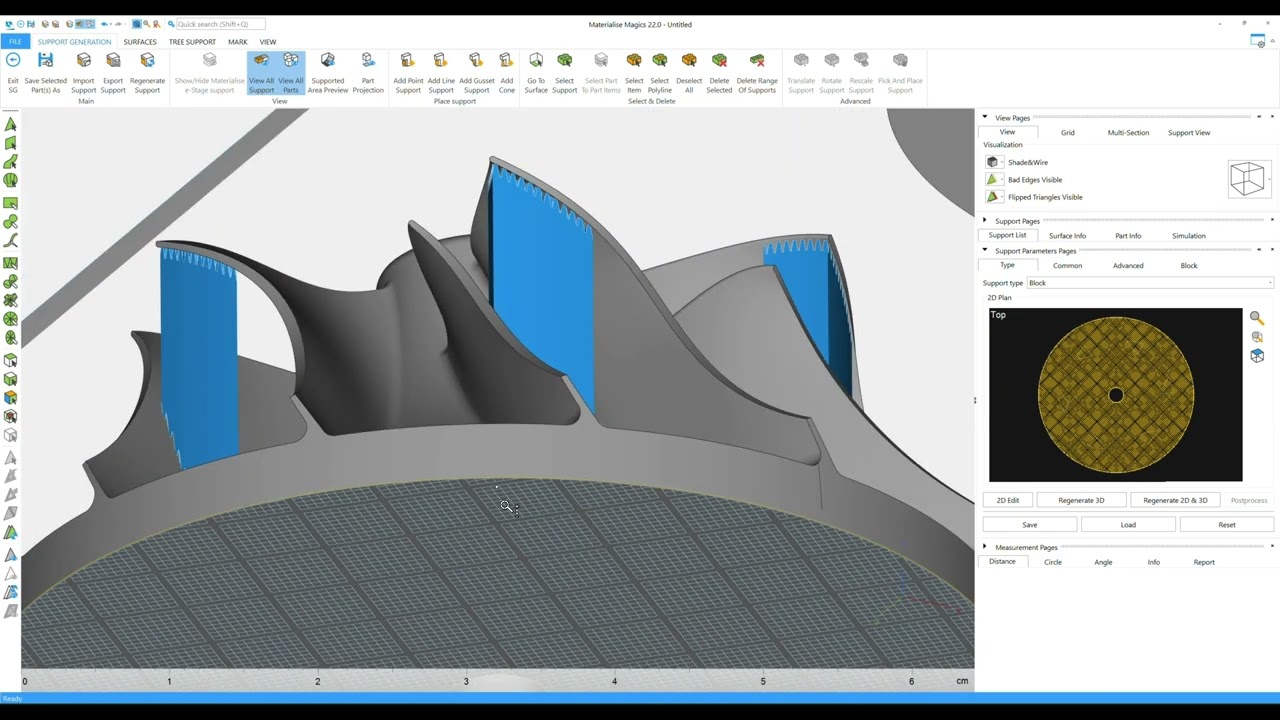The height and width of the screenshot is (720, 1280).
Task: Click the 2D Edit button
Action: tap(1008, 500)
